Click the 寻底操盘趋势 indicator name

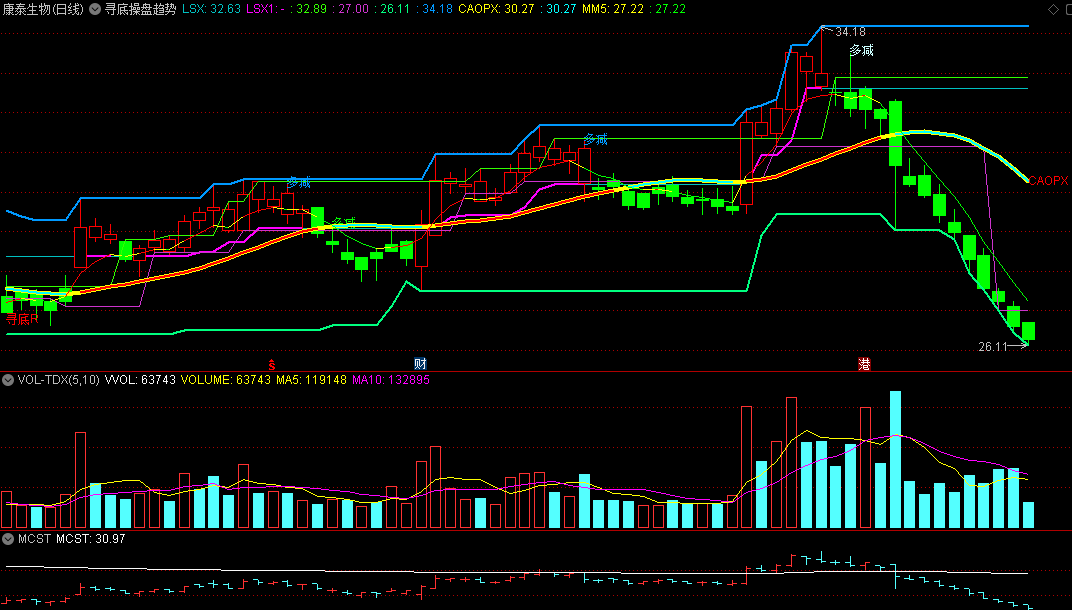[140, 9]
